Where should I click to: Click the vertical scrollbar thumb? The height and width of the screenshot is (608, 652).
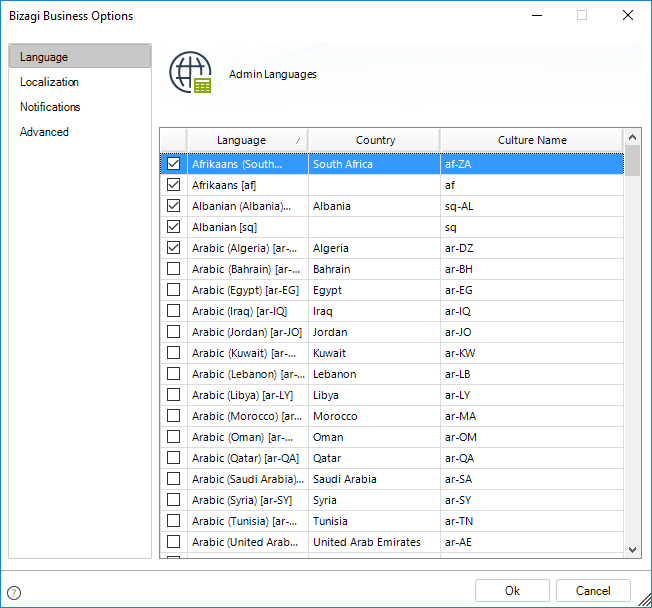(632, 161)
